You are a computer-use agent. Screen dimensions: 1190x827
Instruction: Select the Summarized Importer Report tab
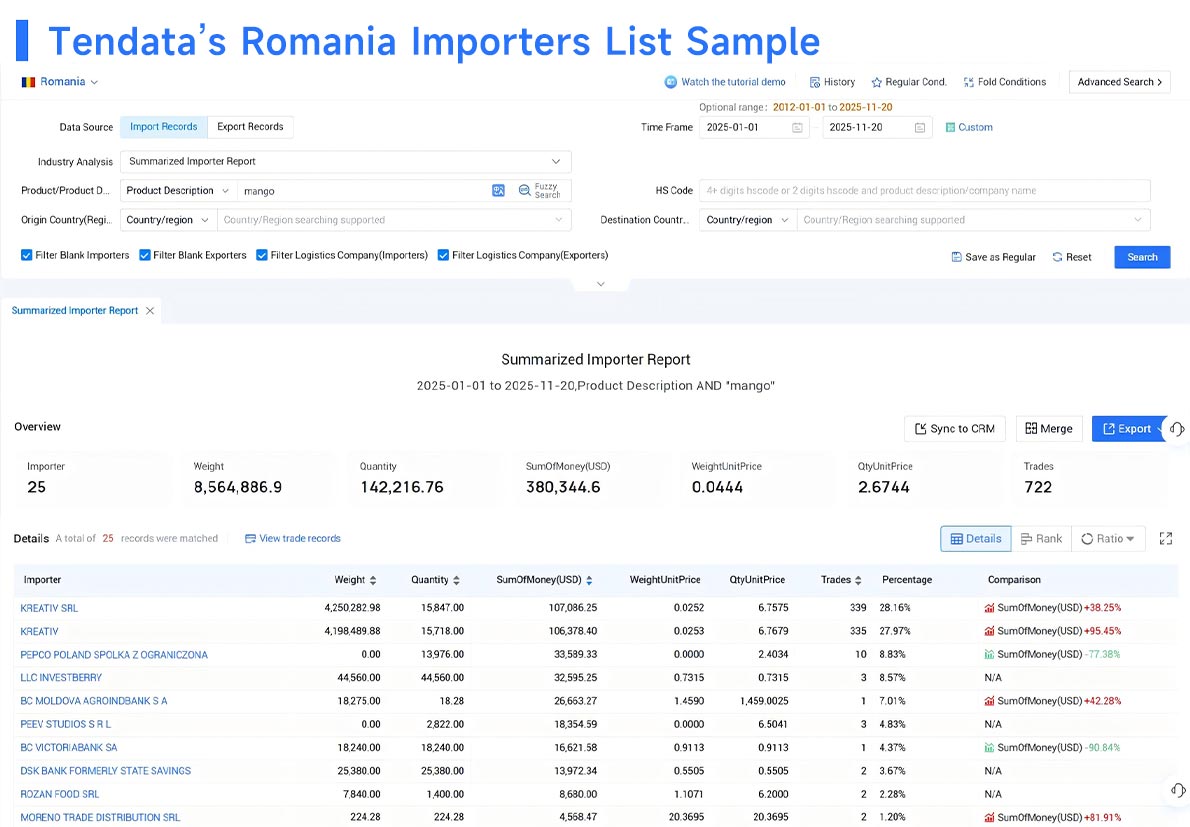[74, 310]
